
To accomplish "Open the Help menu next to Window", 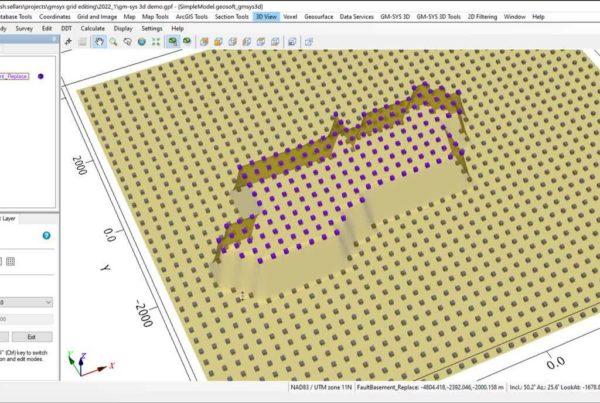I will pyautogui.click(x=538, y=17).
